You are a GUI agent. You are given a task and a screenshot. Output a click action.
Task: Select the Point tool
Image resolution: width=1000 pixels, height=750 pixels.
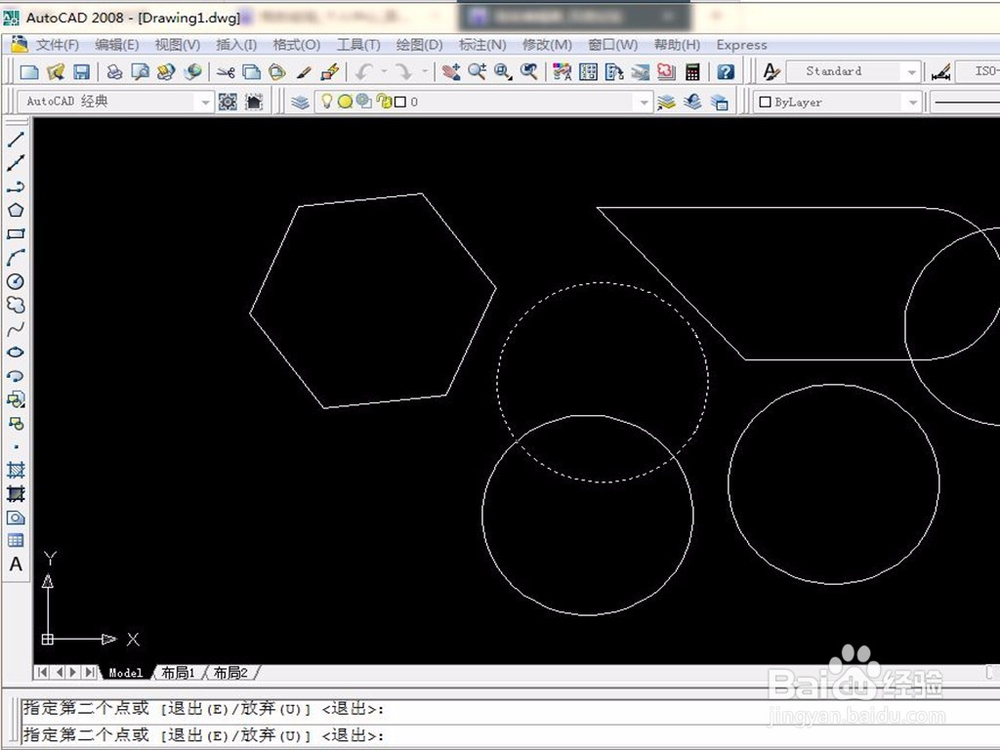pyautogui.click(x=15, y=446)
